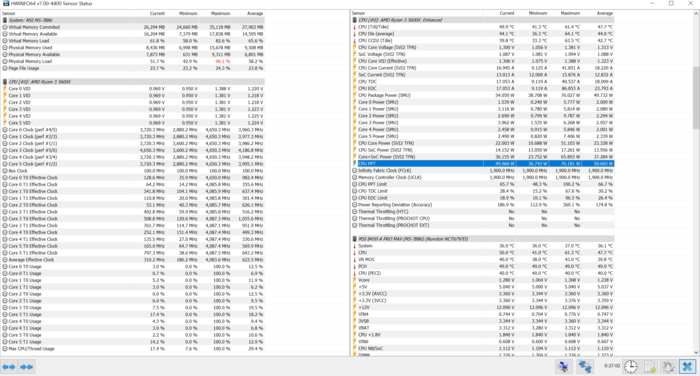Screen dimensions: 700x376
Task: Collapse the System: MSI MS-7B86 group header
Action: click(133, 20)
